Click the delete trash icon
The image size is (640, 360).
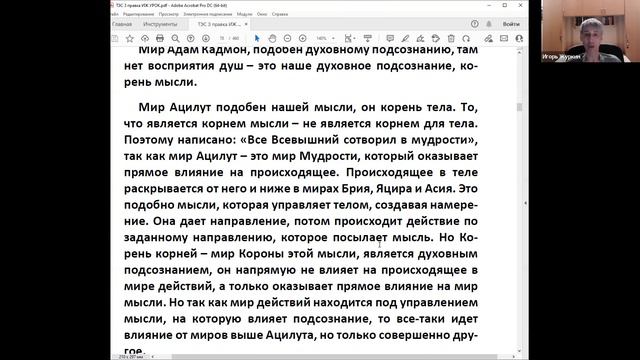click(451, 38)
